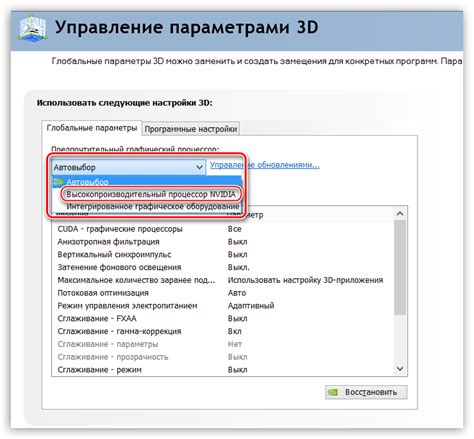Switch to Программные настройки tab
The width and height of the screenshot is (474, 439).
click(x=191, y=129)
